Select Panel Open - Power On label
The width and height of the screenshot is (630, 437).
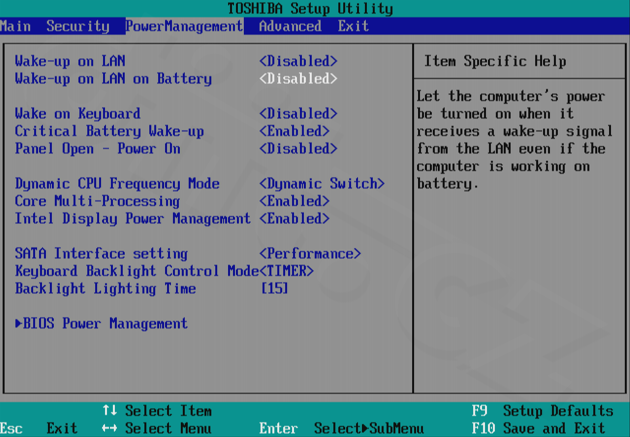[x=98, y=149]
